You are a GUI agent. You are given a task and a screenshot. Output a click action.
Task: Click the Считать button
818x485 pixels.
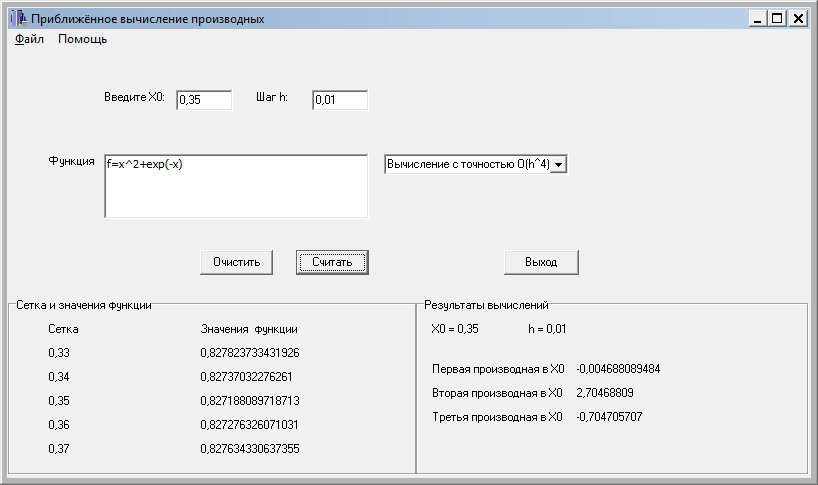332,262
